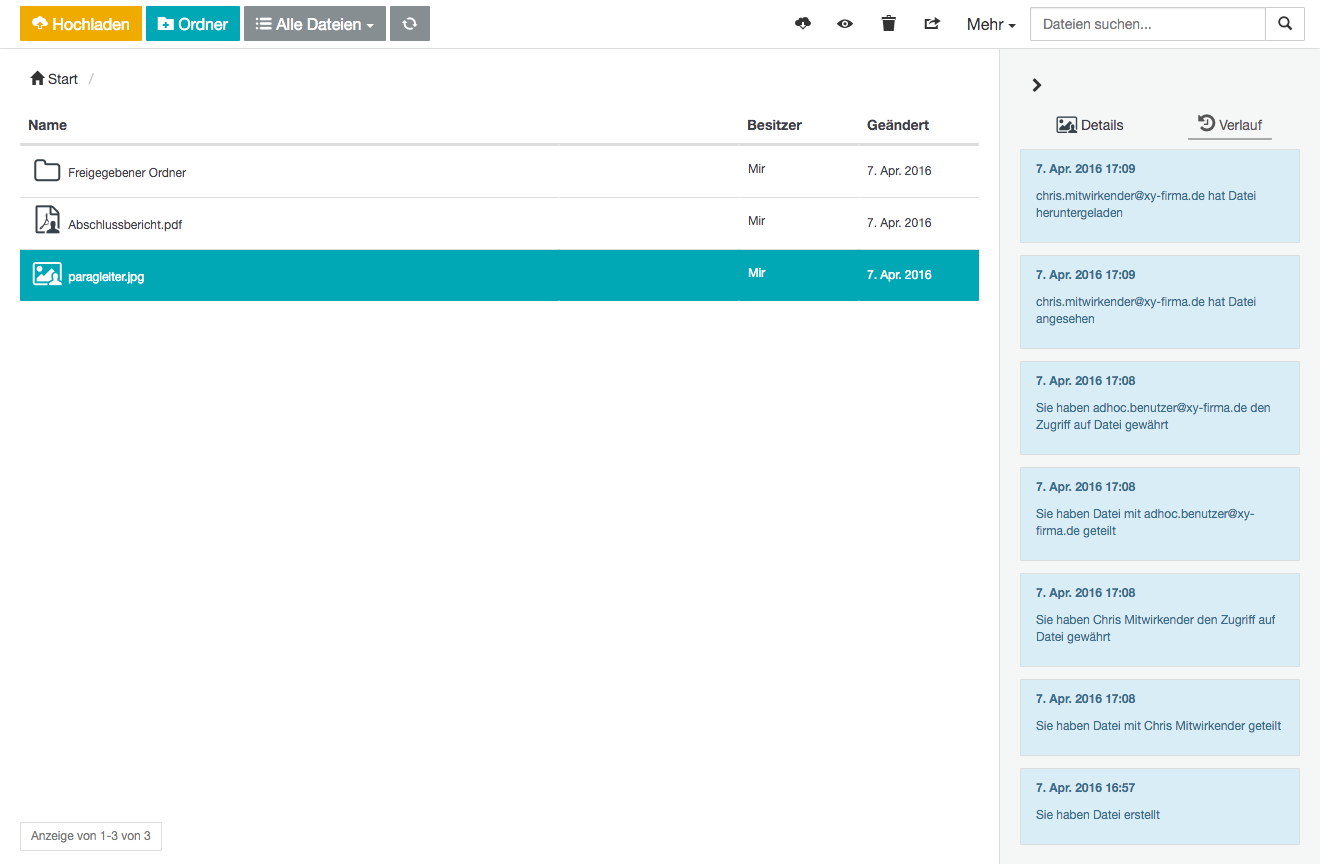Click the history entry 'hat Datei angesehen'
This screenshot has height=864, width=1320.
[x=1160, y=302]
